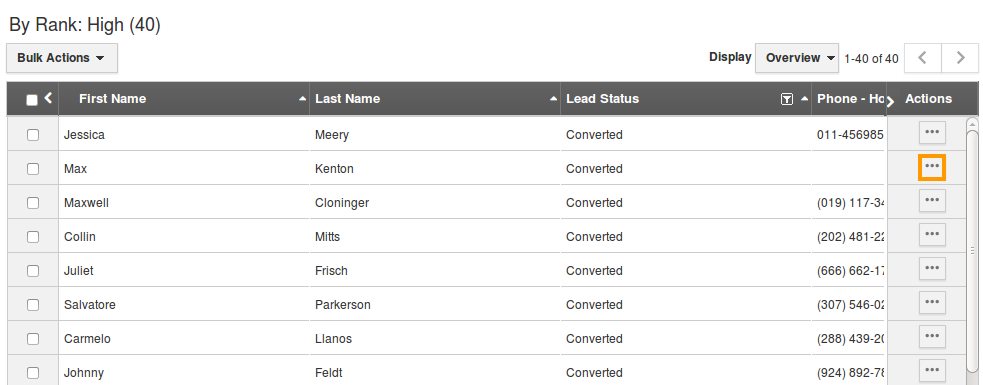Check the box for Maxwell Cloninger

point(33,203)
